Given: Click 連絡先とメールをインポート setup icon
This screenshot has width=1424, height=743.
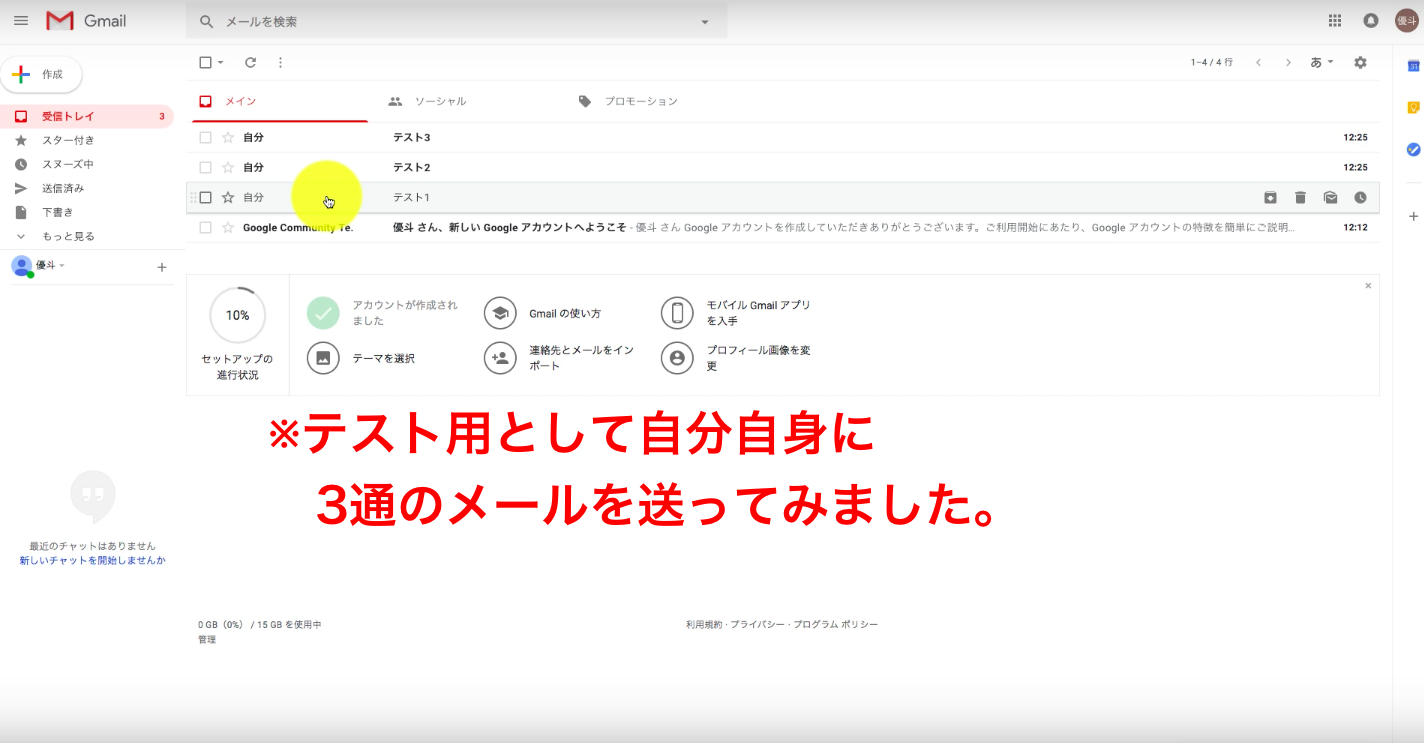Looking at the screenshot, I should coord(500,357).
